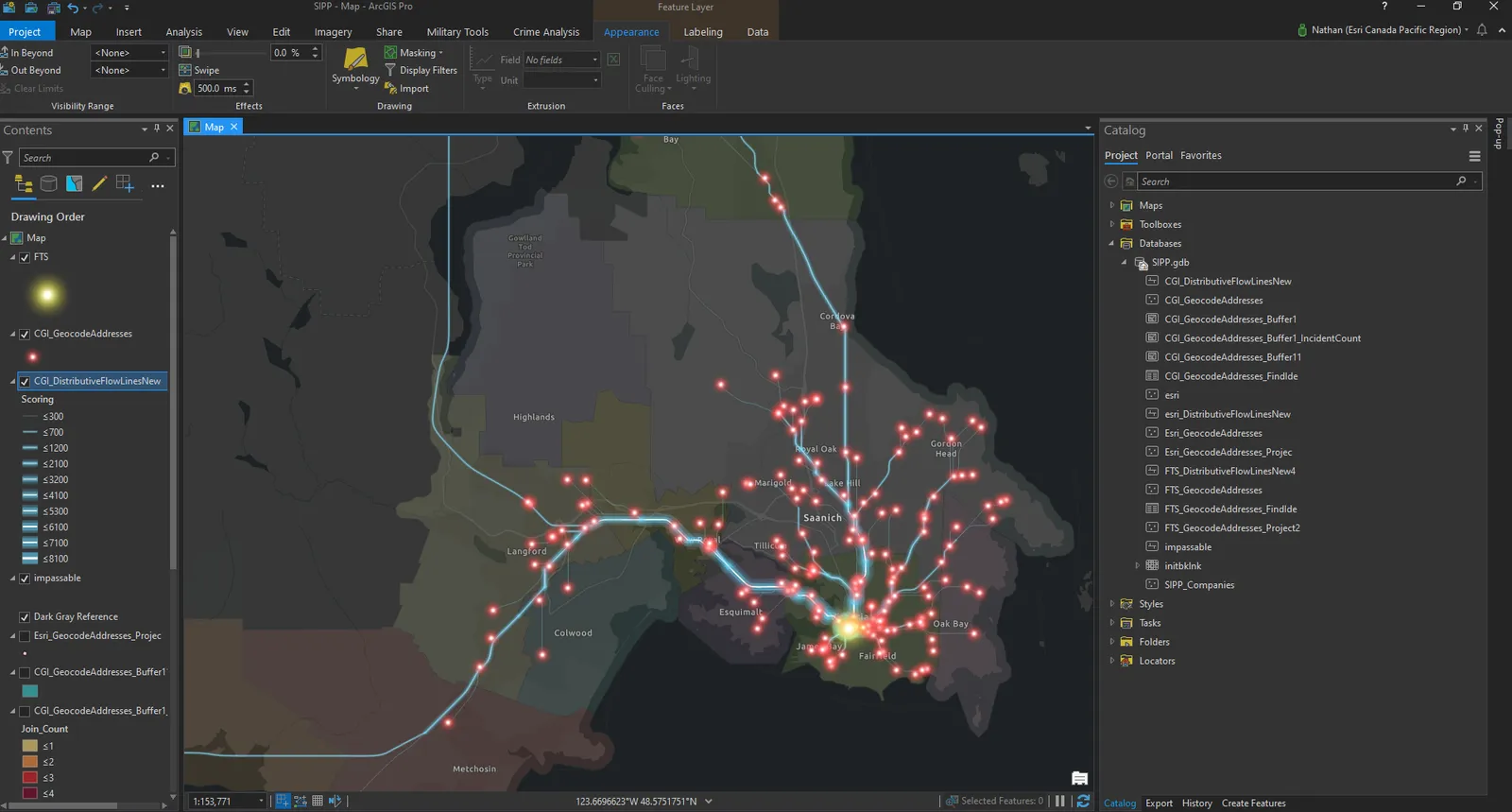
Task: Collapse the SIPP.gdb database node
Action: (1124, 263)
